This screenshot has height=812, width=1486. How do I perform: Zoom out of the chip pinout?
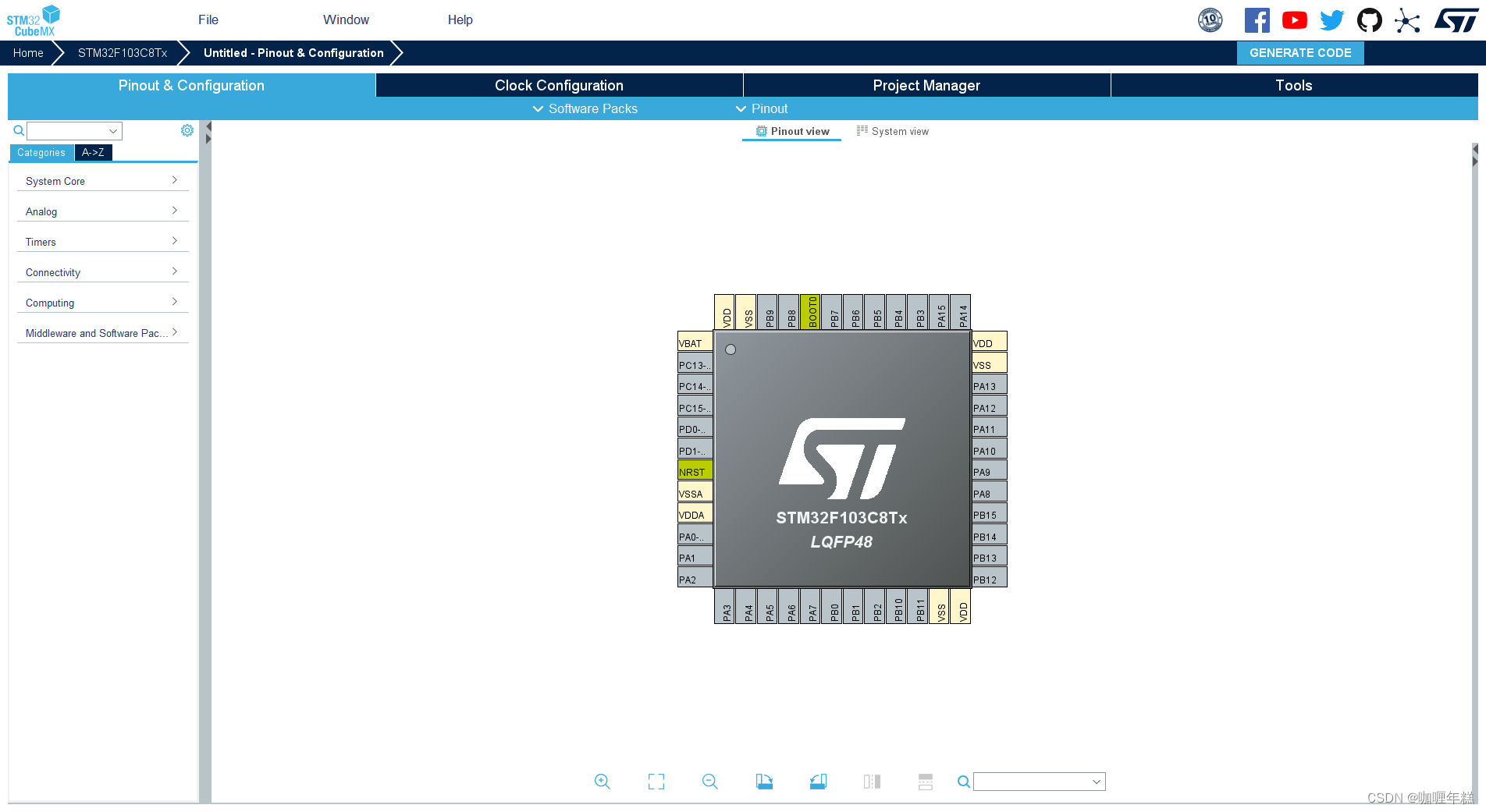710,782
